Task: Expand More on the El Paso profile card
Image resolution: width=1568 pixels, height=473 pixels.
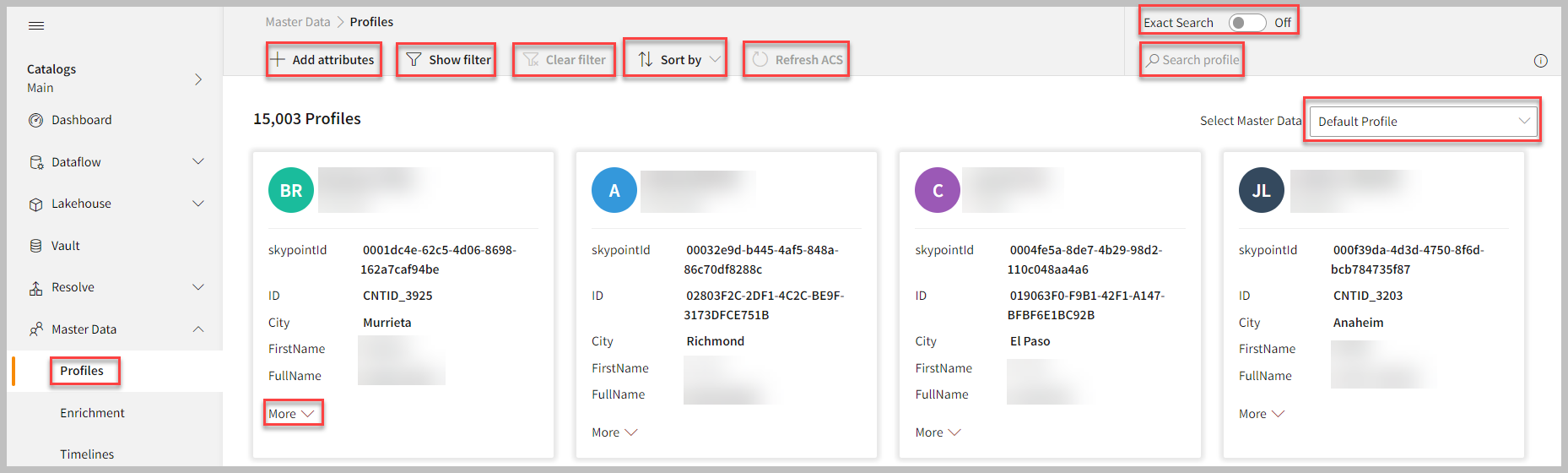Action: (x=938, y=432)
